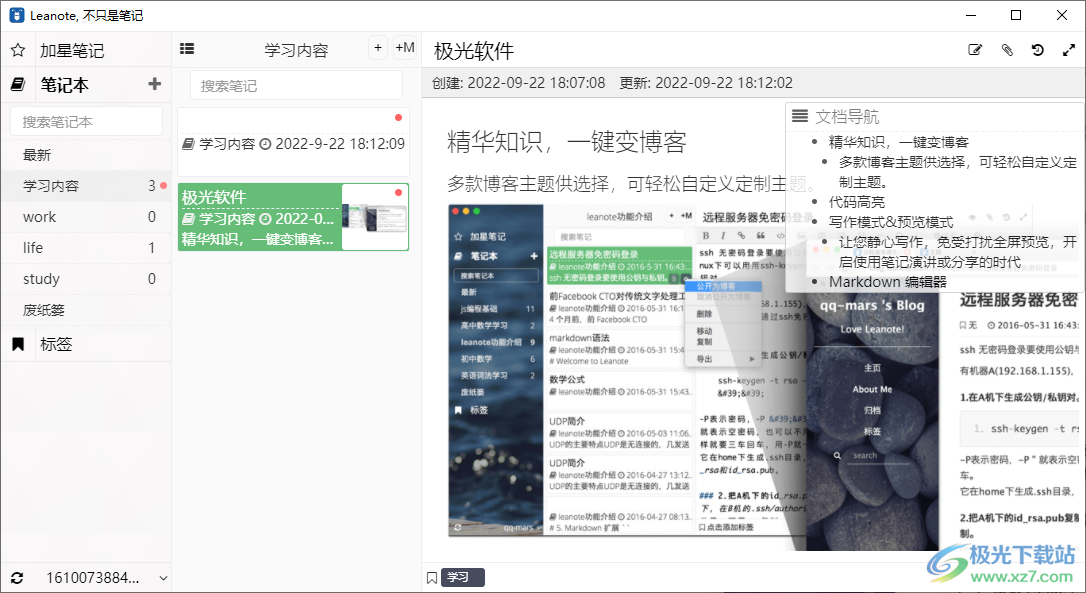Open the starred notes section

pos(18,50)
